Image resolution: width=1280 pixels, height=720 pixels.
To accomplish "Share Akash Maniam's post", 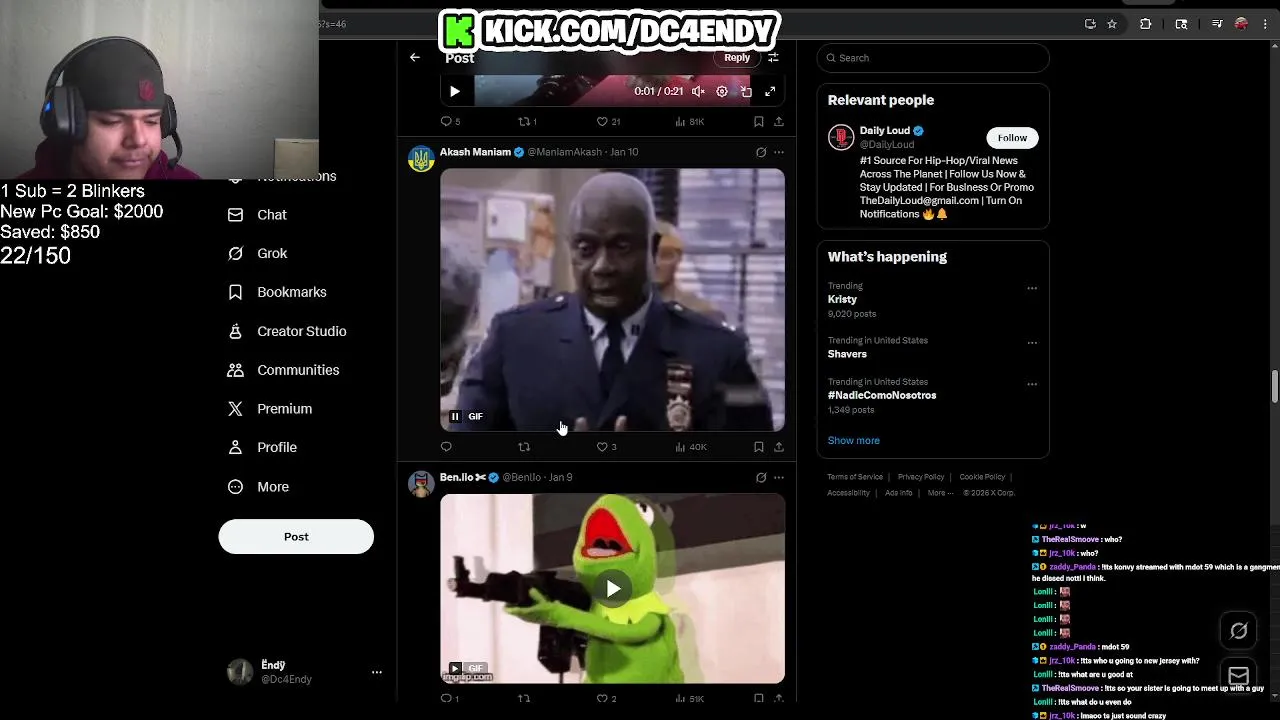I will (x=779, y=447).
